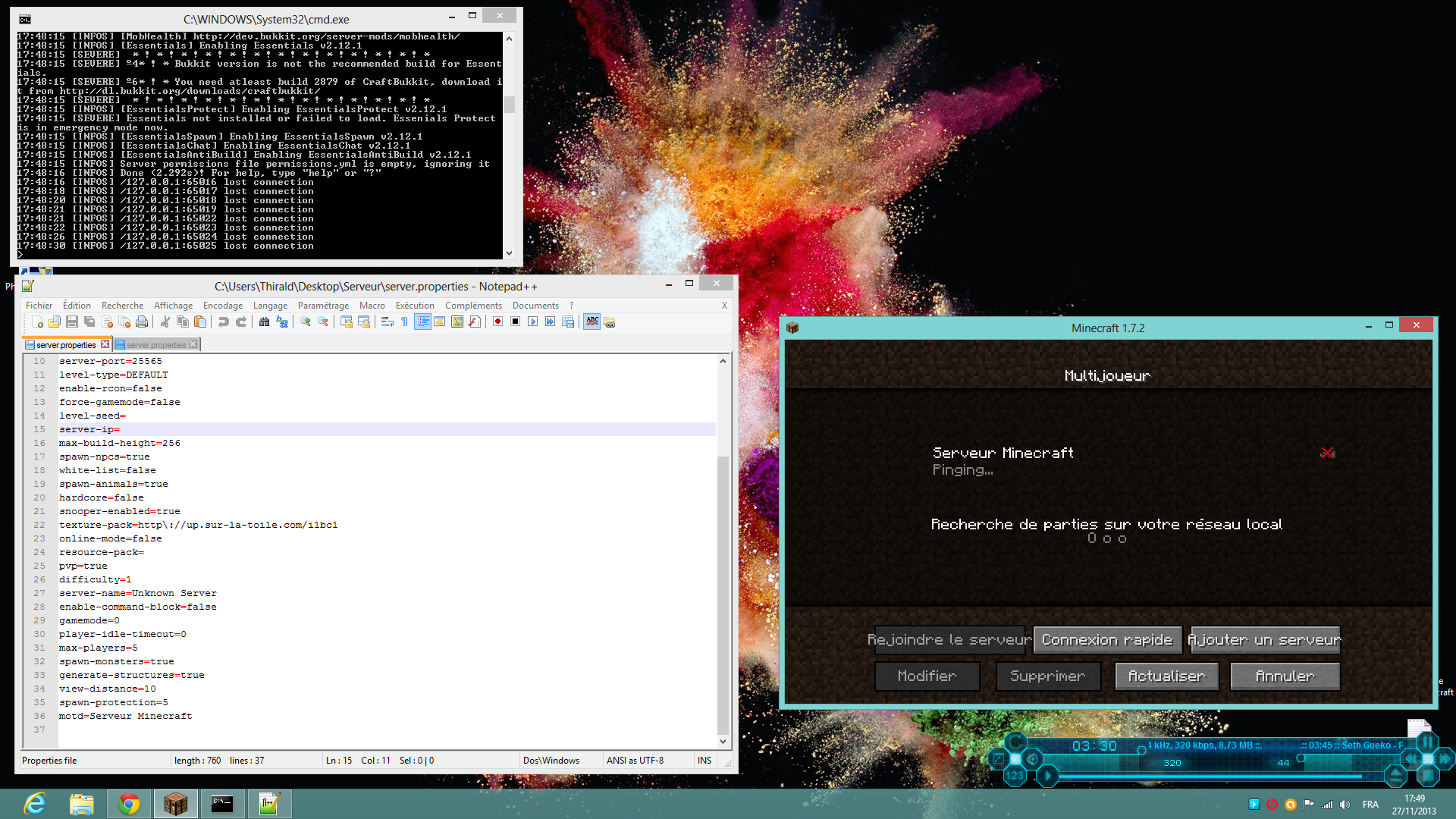This screenshot has width=1456, height=819.
Task: Click Ajouter un serveur button
Action: (x=1265, y=640)
